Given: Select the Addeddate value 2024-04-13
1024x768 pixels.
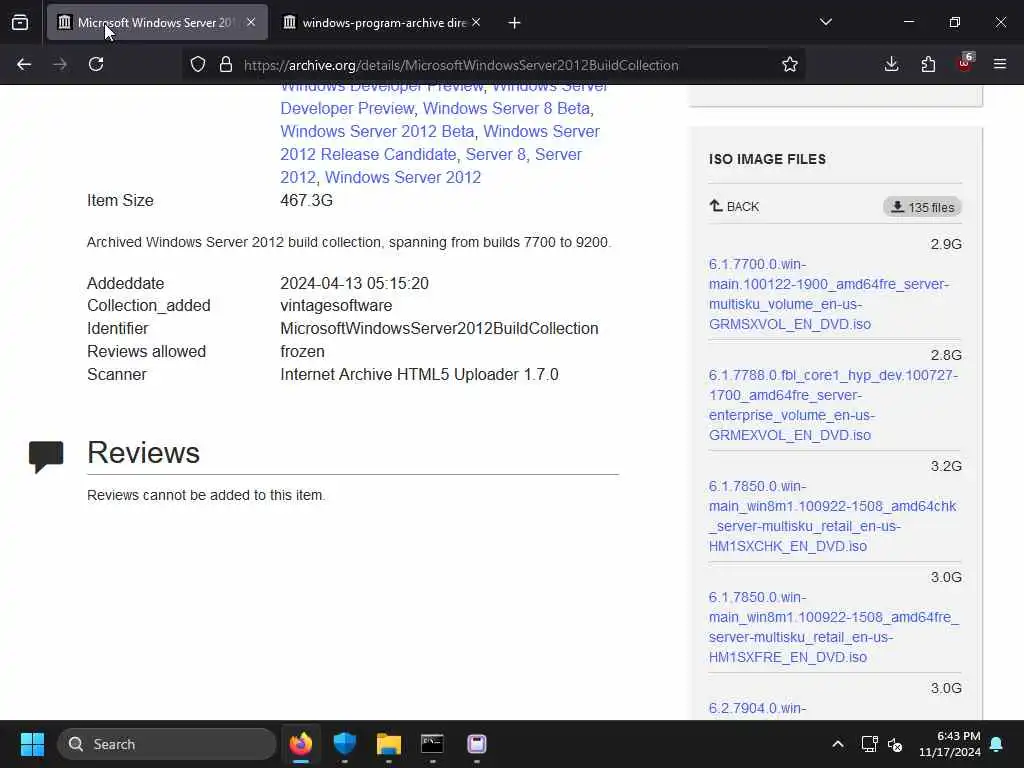Looking at the screenshot, I should pyautogui.click(x=354, y=283).
